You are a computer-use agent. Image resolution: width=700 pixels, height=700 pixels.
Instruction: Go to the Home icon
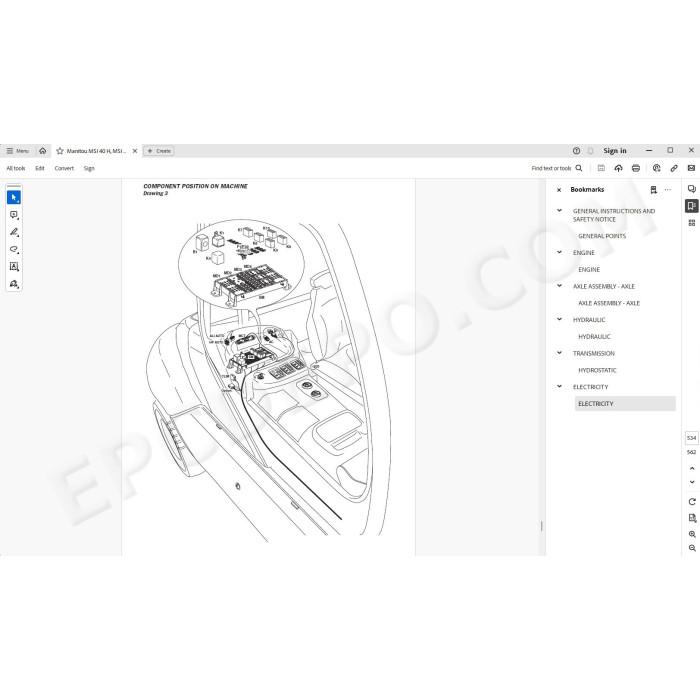[42, 151]
